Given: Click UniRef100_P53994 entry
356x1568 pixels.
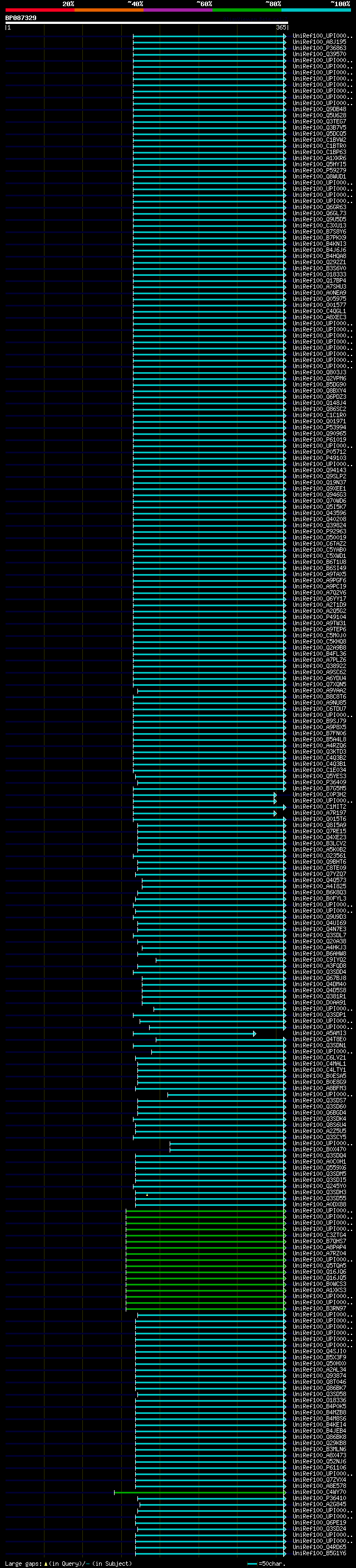Looking at the screenshot, I should [319, 428].
